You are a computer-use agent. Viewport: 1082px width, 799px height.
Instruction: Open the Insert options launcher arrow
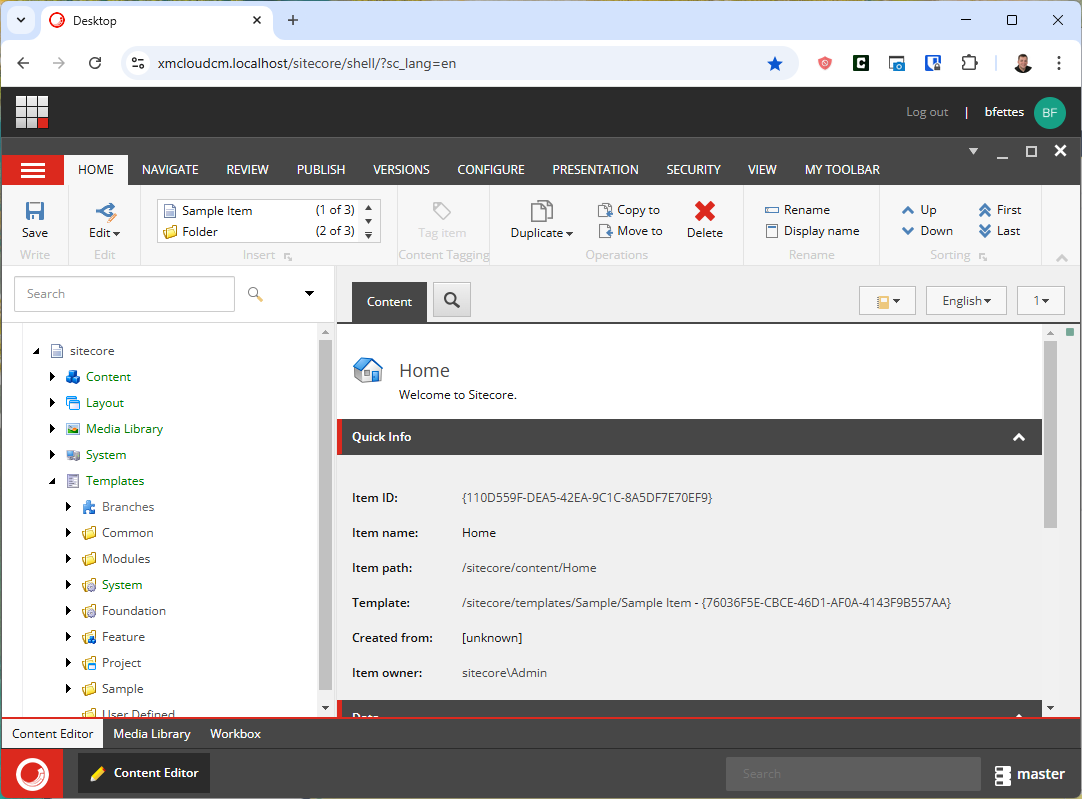(x=288, y=257)
